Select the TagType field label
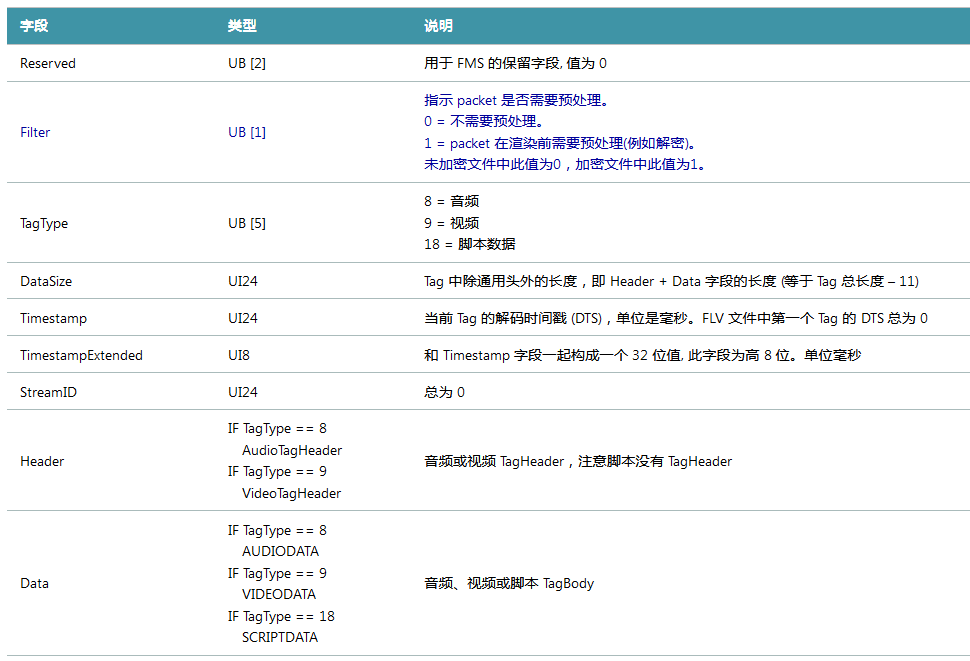 pos(40,223)
